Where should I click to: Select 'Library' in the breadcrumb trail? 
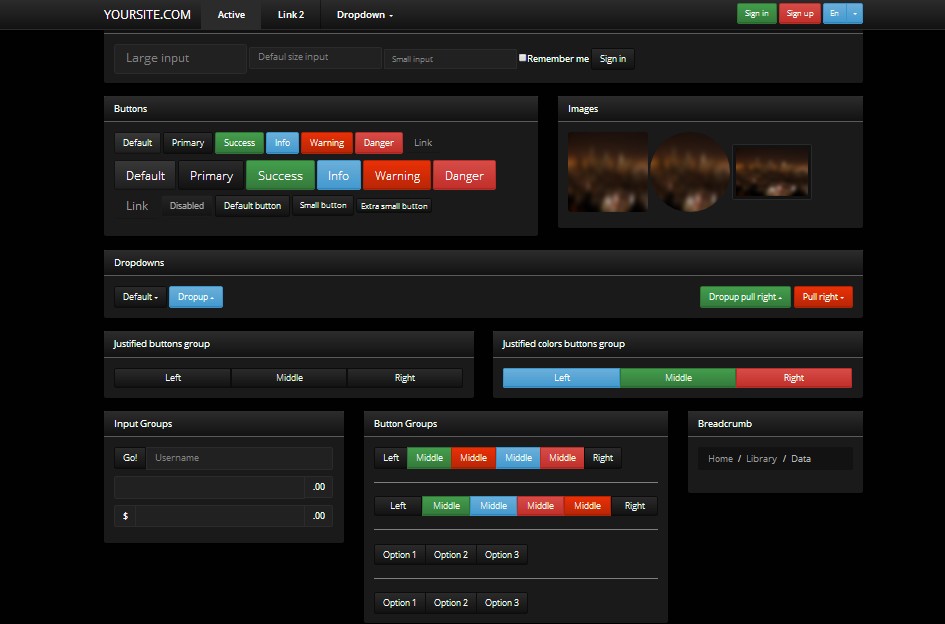tap(761, 458)
